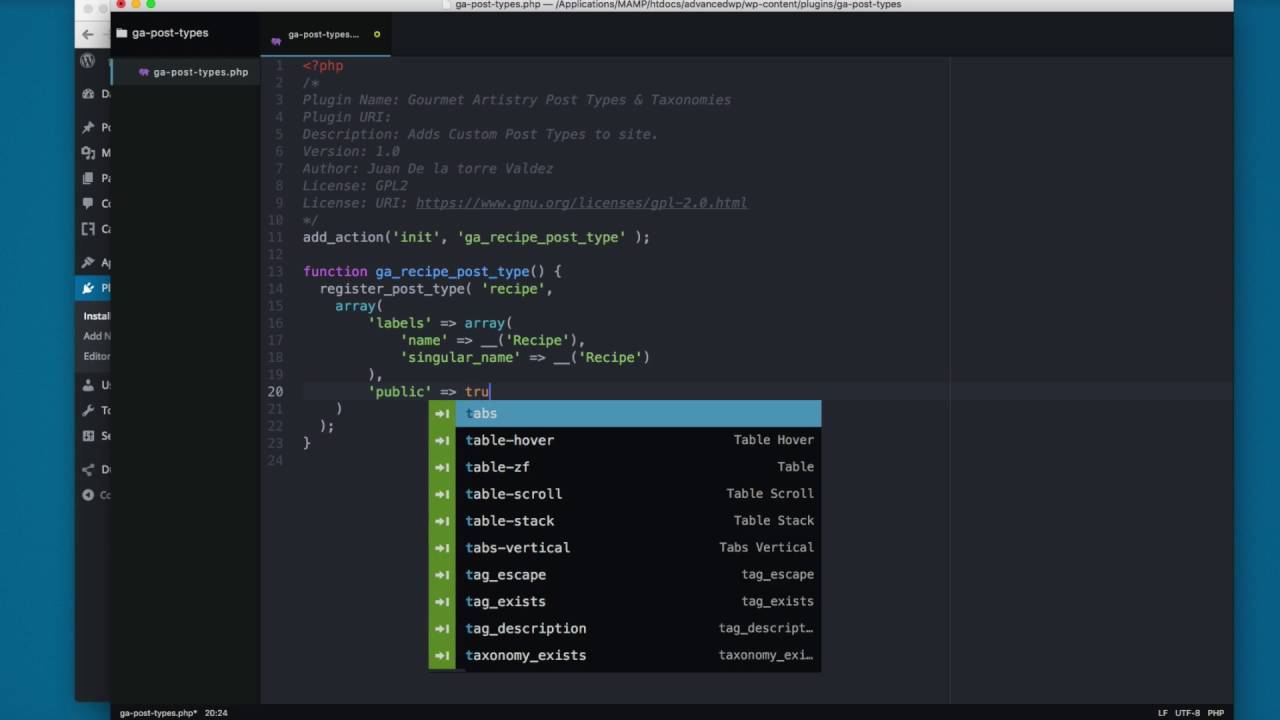Select 'tag_escape' from the autocomplete list

(x=625, y=575)
